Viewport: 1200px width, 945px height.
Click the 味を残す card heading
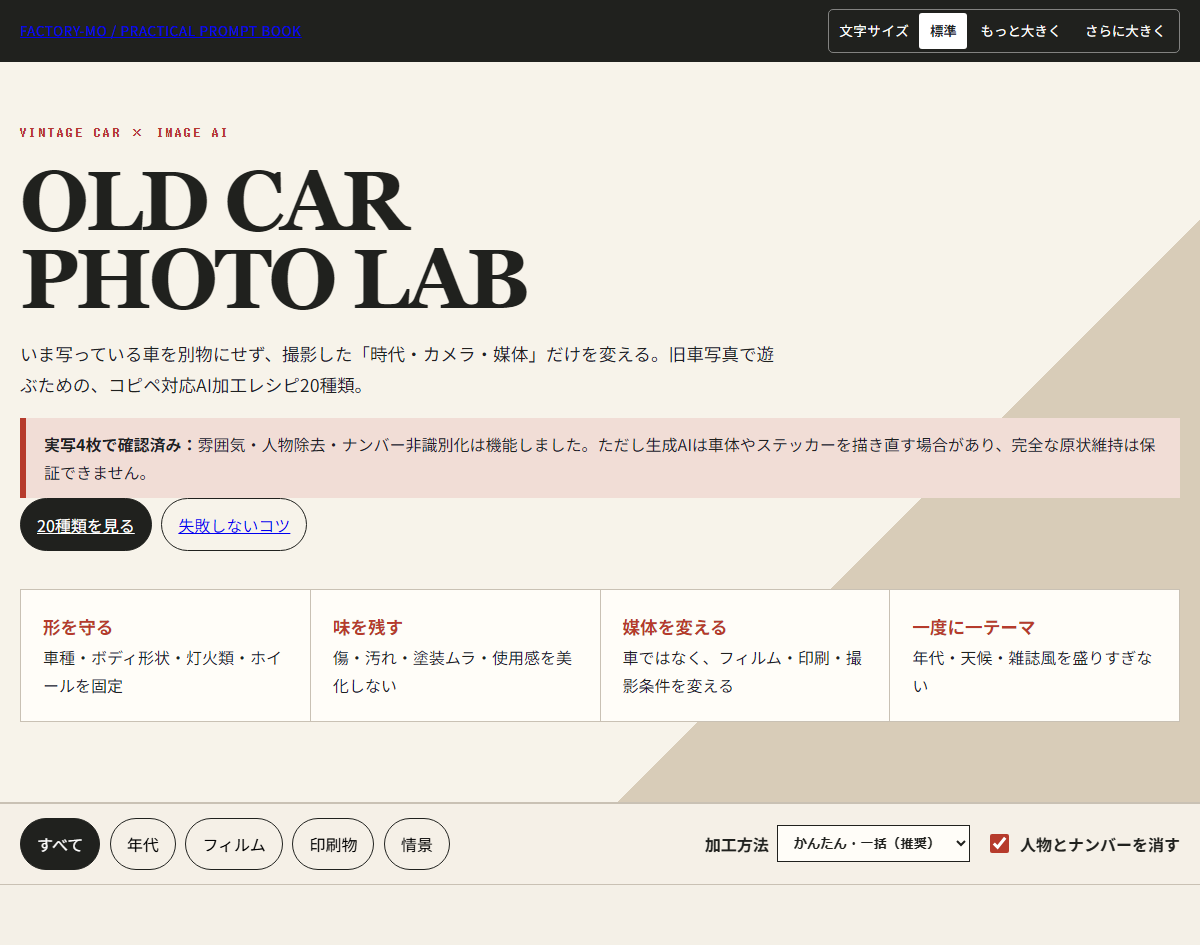click(x=368, y=627)
